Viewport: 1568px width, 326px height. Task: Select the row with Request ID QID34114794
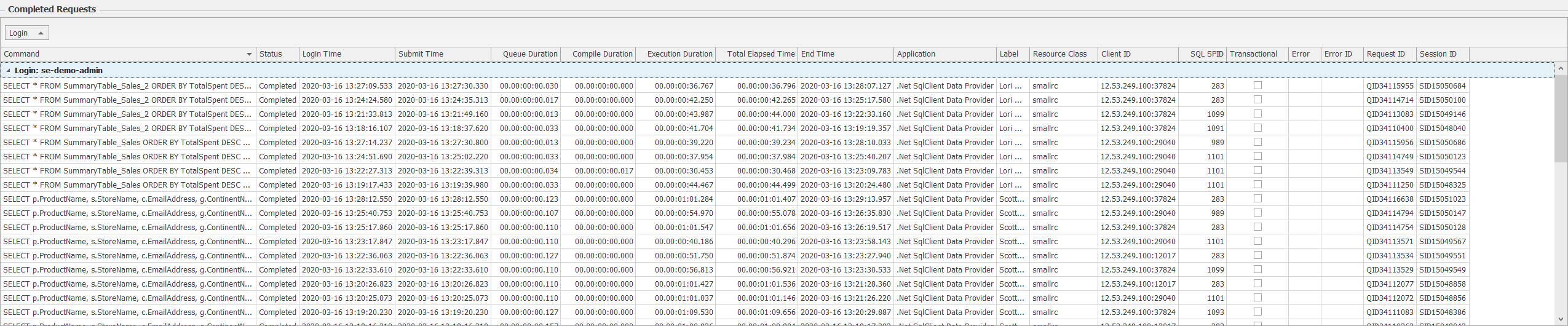tap(738, 213)
